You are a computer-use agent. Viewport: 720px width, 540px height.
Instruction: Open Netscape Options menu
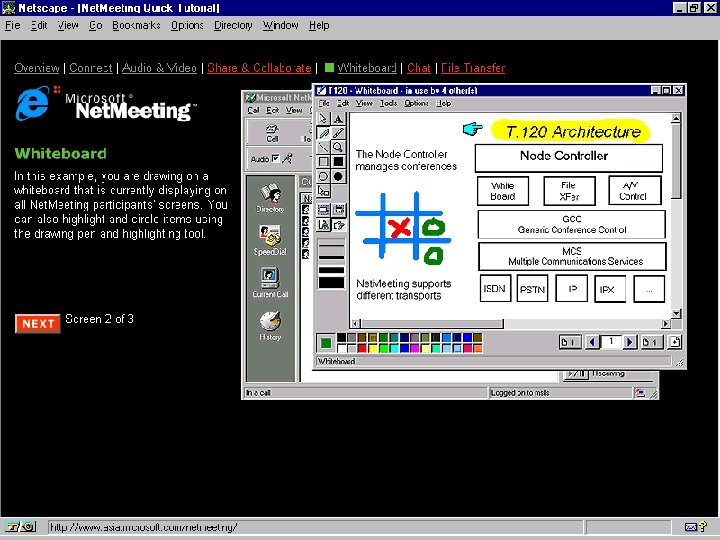[187, 26]
